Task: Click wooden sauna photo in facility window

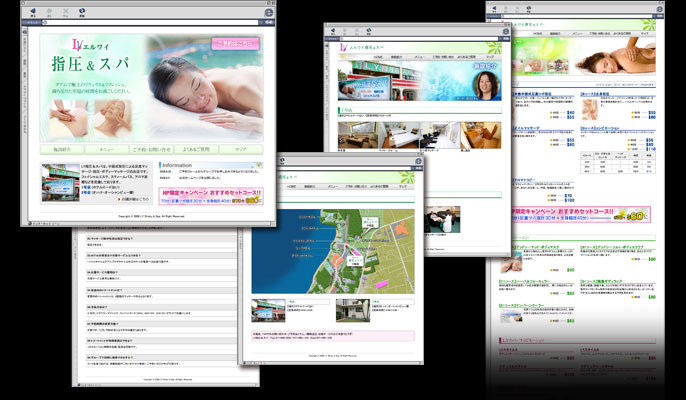Action: tap(481, 135)
